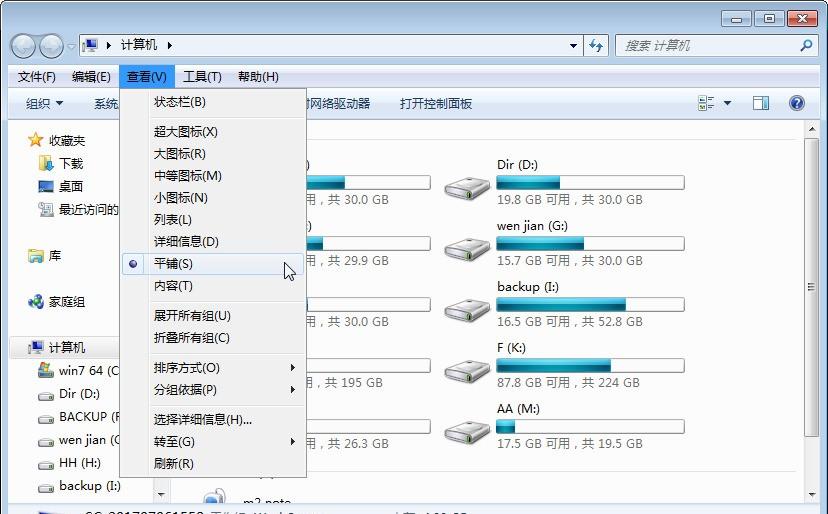Click the win7 64 drive icon in sidebar

tap(46, 370)
